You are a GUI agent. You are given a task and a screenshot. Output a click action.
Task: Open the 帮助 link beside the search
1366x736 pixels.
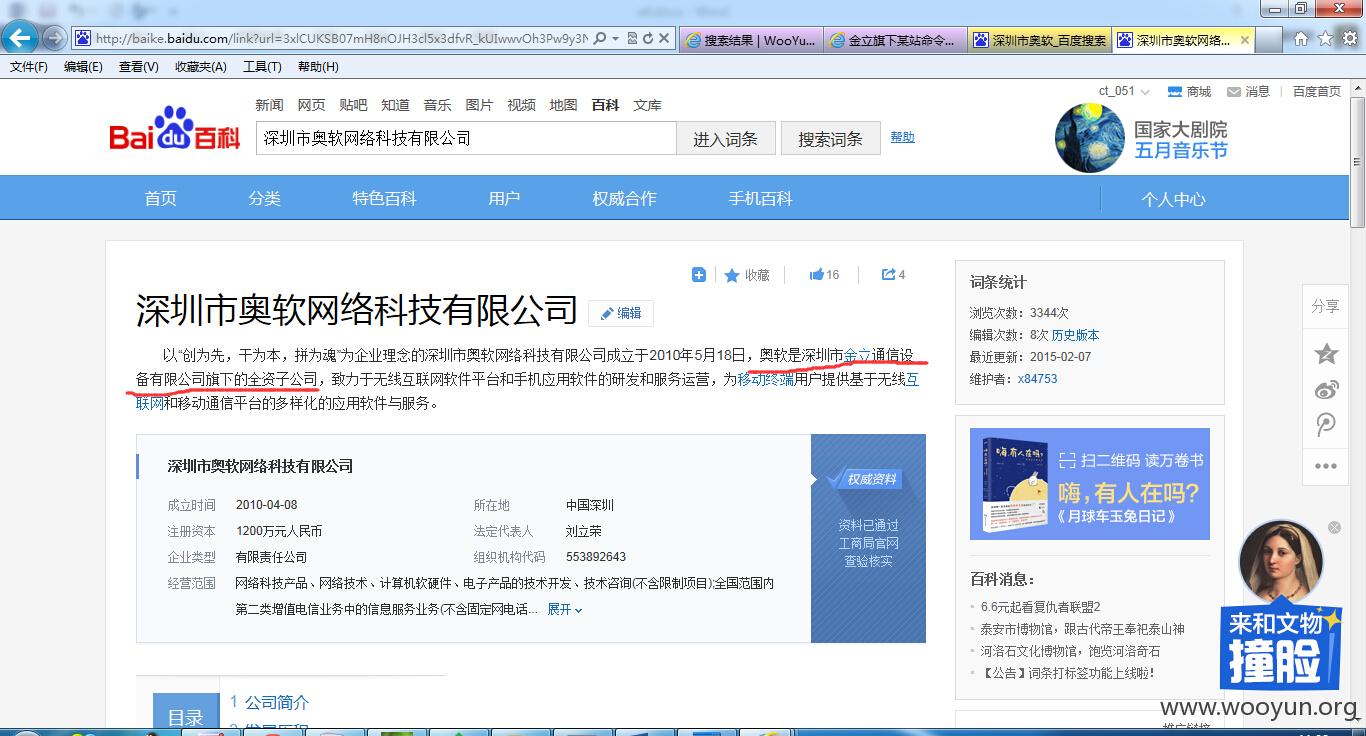(902, 137)
